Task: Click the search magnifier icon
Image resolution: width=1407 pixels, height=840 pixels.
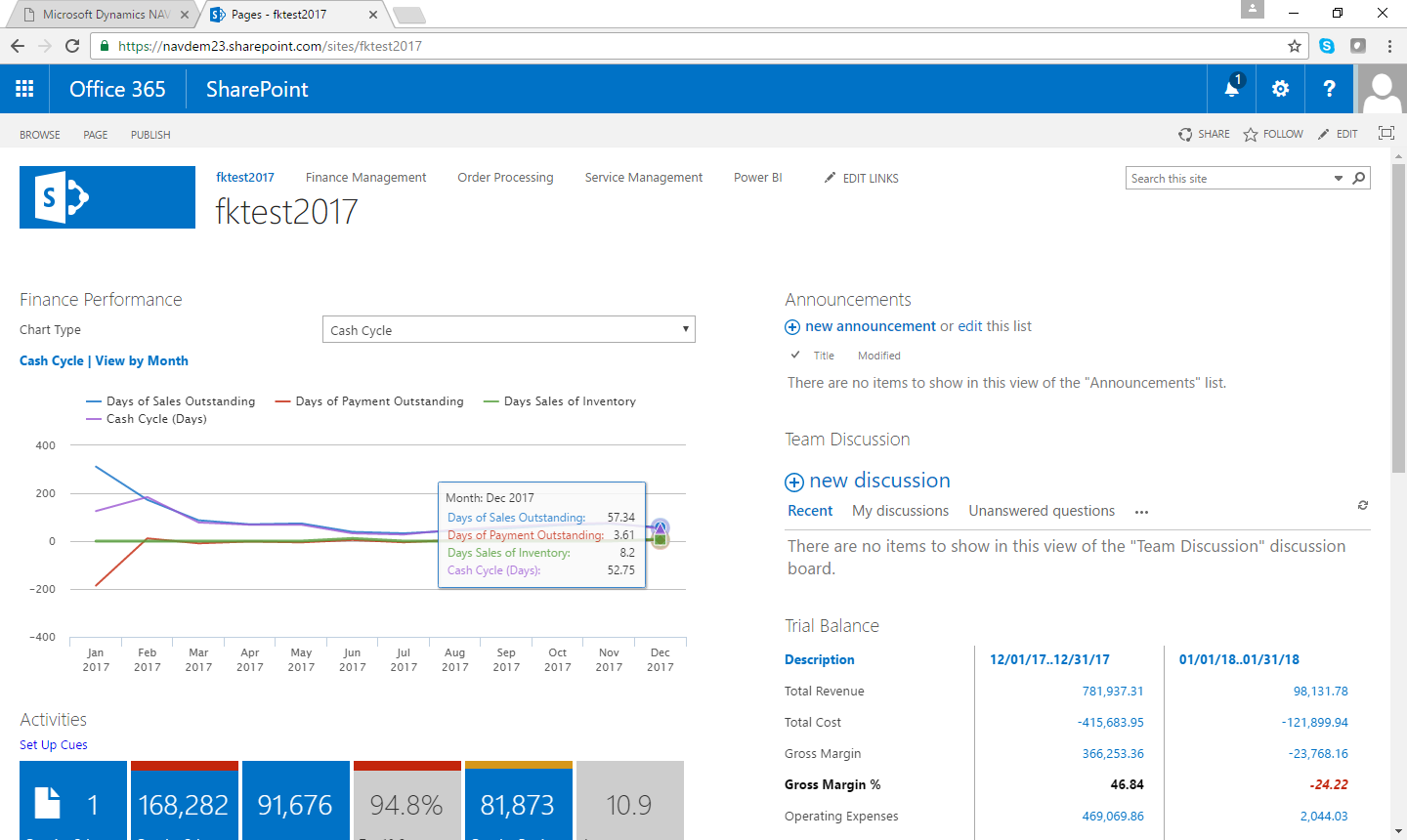Action: [1358, 178]
